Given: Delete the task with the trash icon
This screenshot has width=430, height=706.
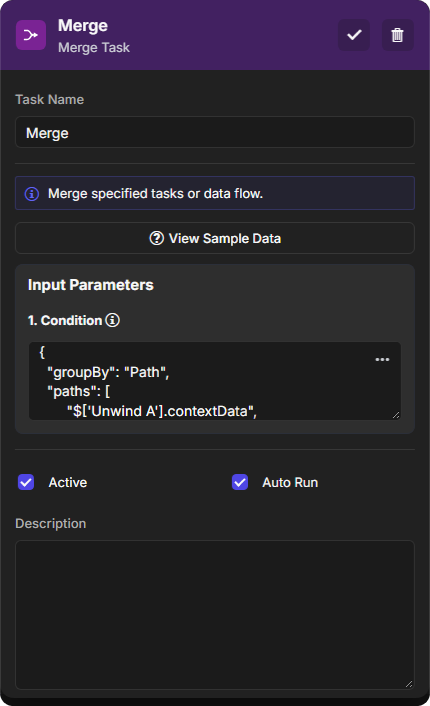Looking at the screenshot, I should coord(397,35).
